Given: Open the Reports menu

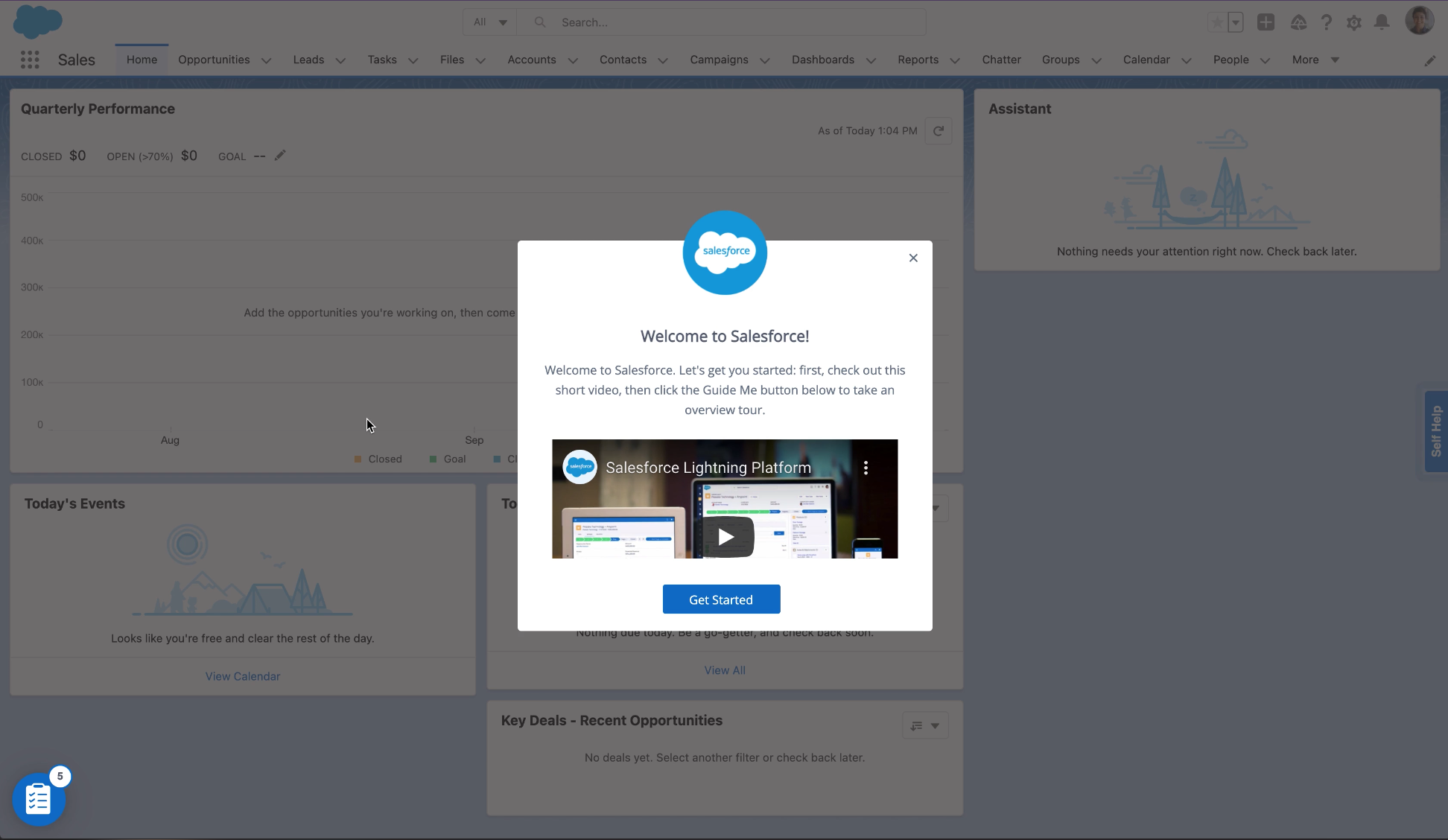Looking at the screenshot, I should pos(918,60).
